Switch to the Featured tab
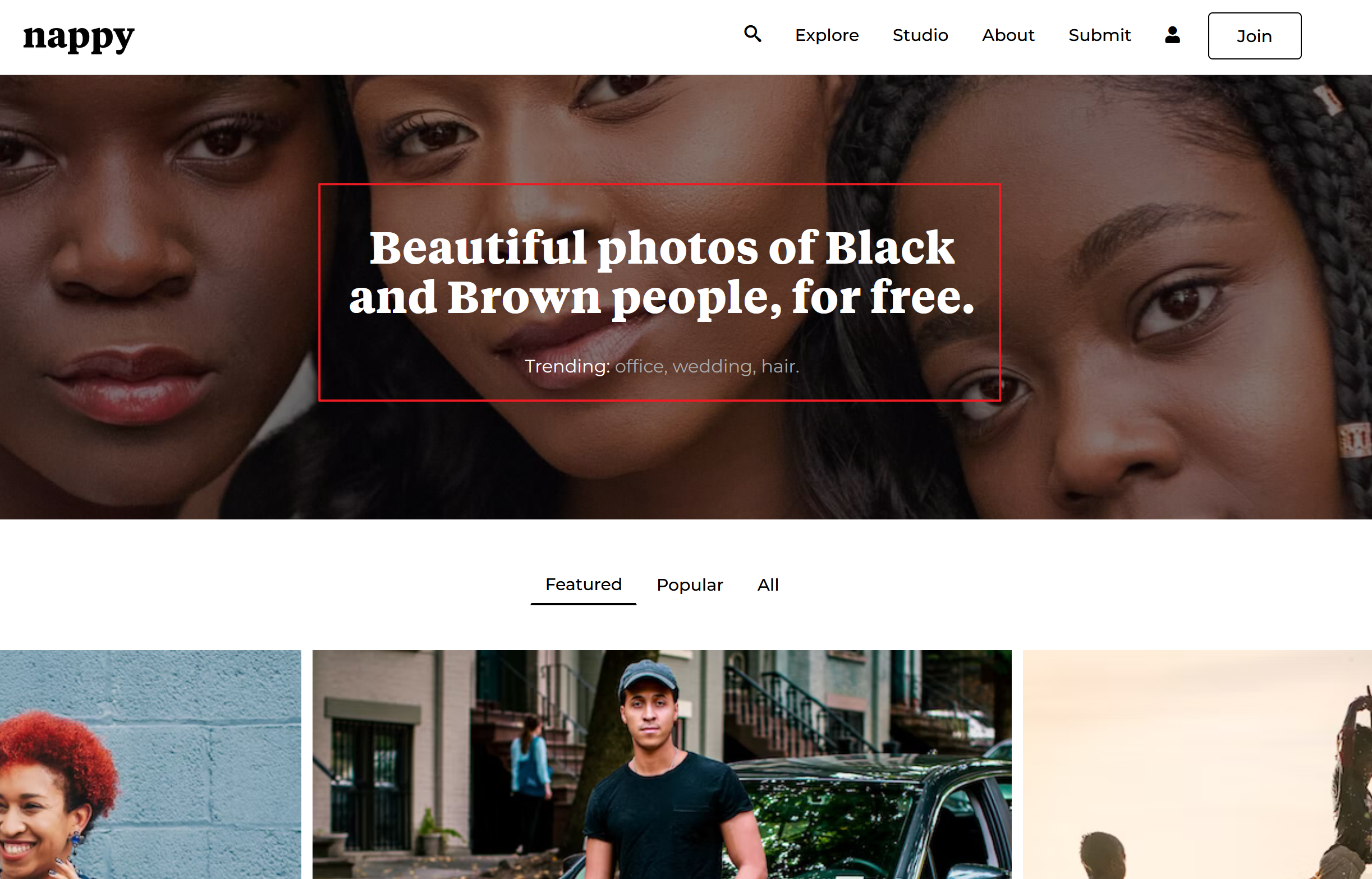The width and height of the screenshot is (1372, 879). (x=583, y=585)
